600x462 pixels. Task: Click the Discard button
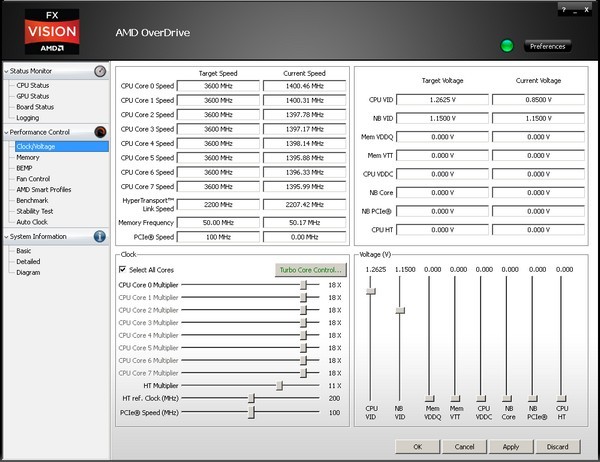point(557,447)
